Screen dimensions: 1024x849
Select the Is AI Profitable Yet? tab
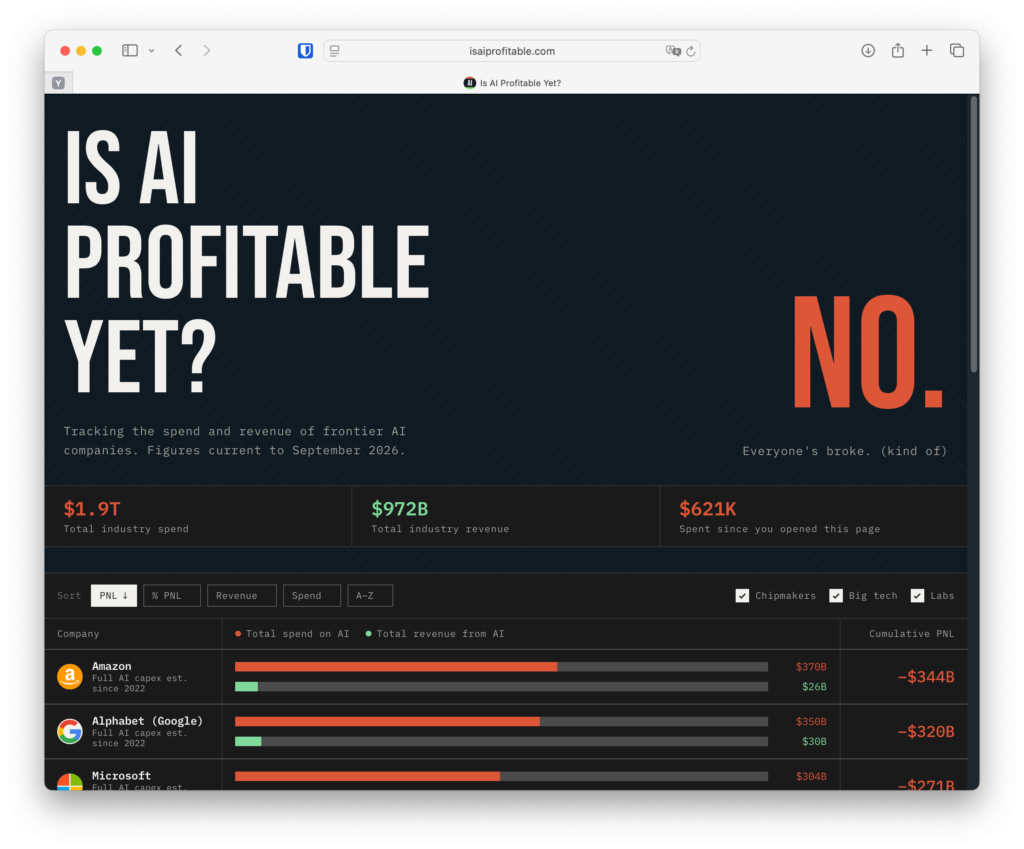tap(513, 83)
